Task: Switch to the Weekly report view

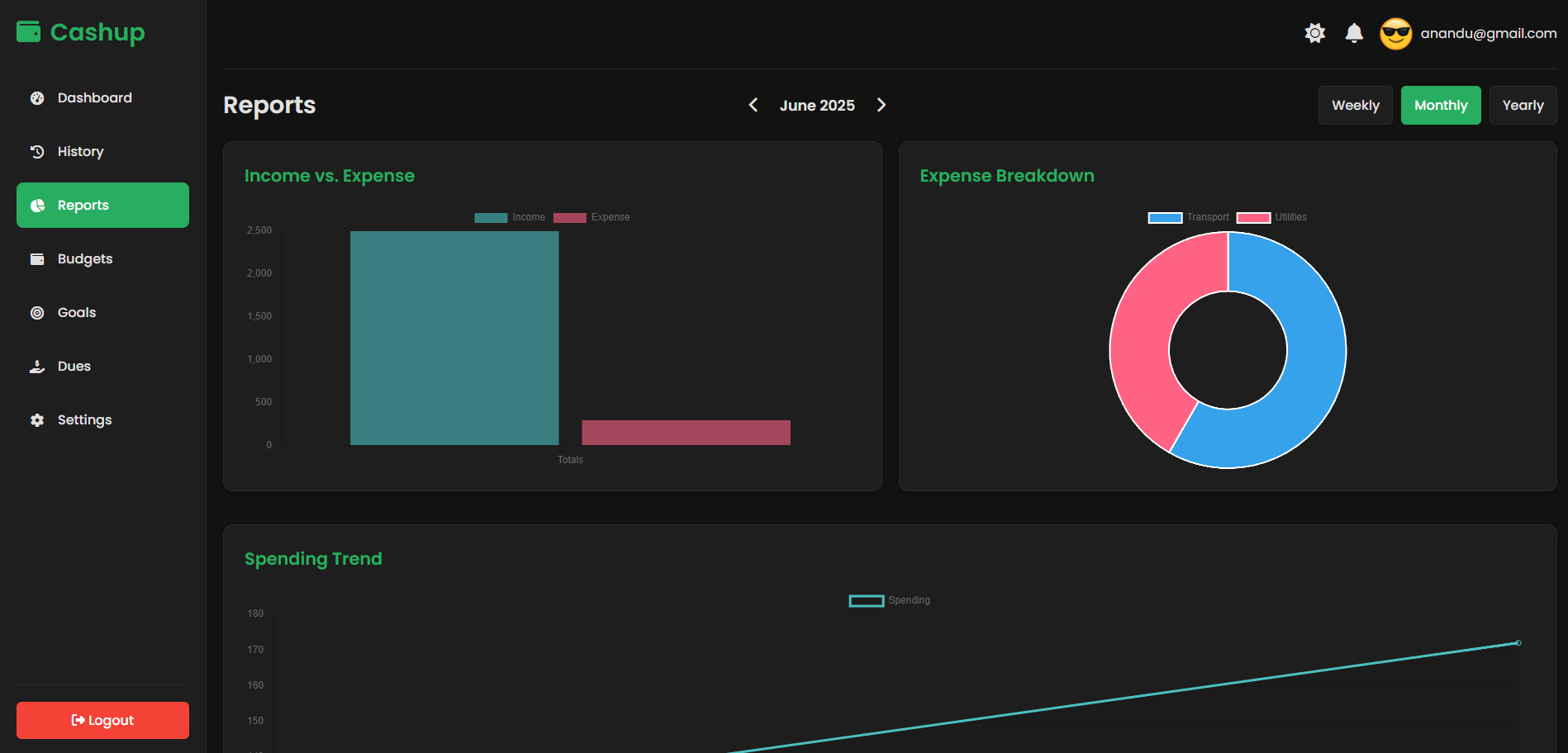Action: click(1355, 105)
